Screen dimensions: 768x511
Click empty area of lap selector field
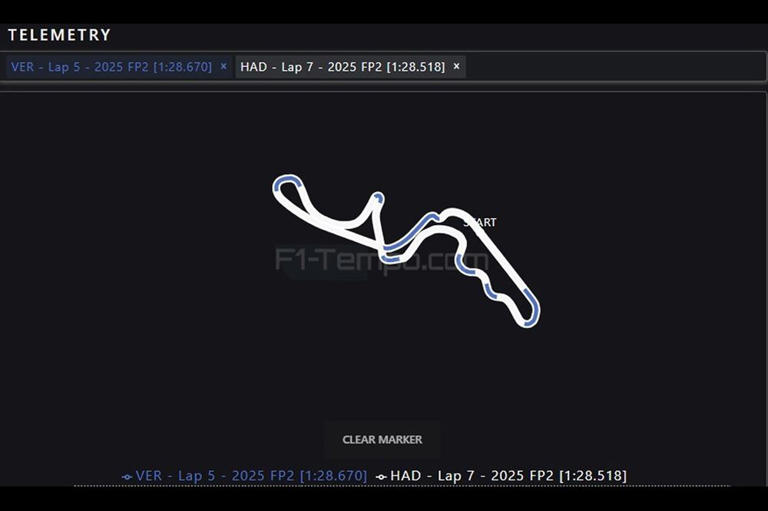click(610, 67)
